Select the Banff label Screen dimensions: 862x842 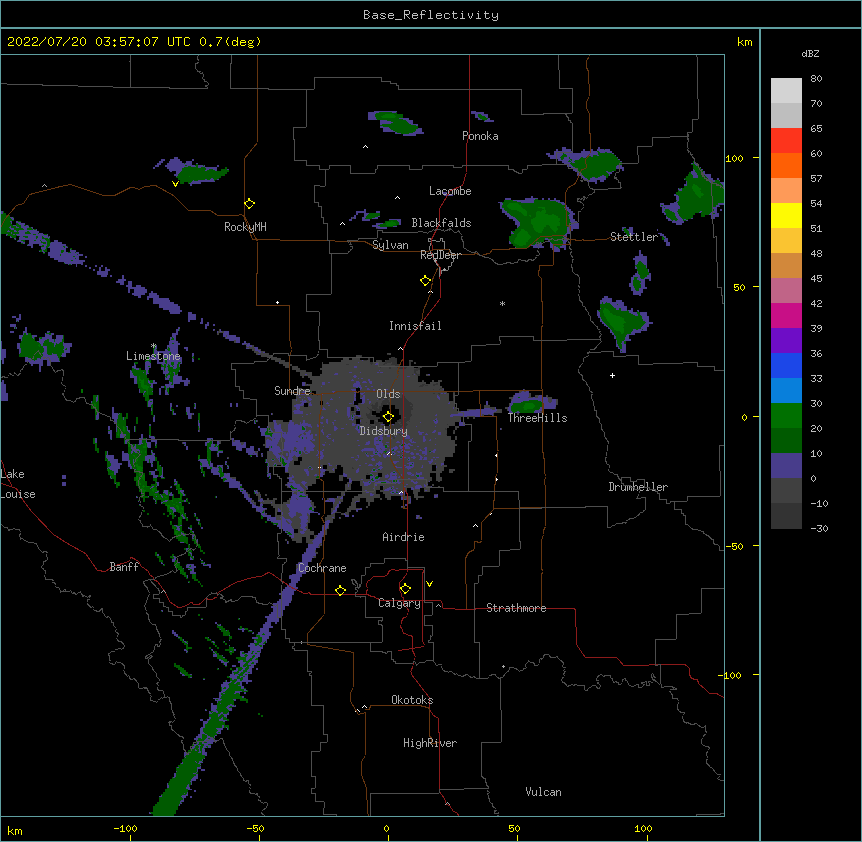(124, 567)
